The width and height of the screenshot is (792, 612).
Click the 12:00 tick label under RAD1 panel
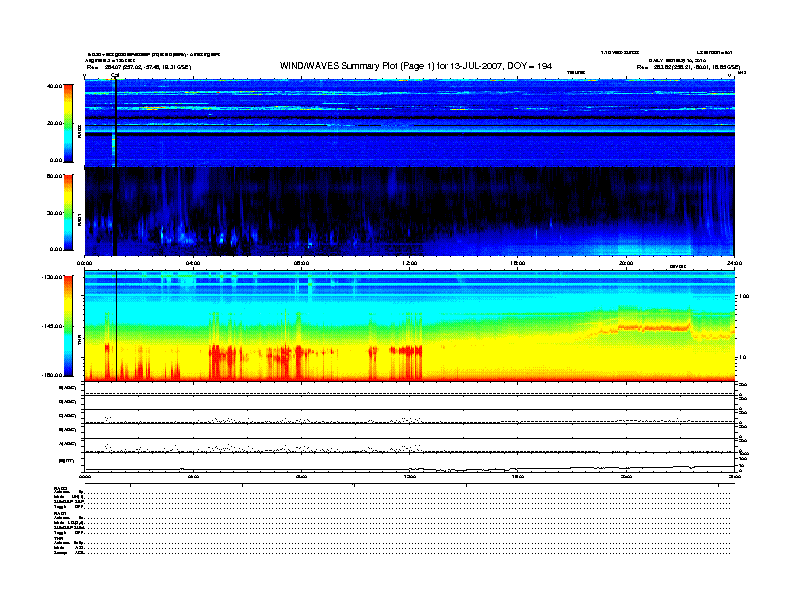coord(410,263)
